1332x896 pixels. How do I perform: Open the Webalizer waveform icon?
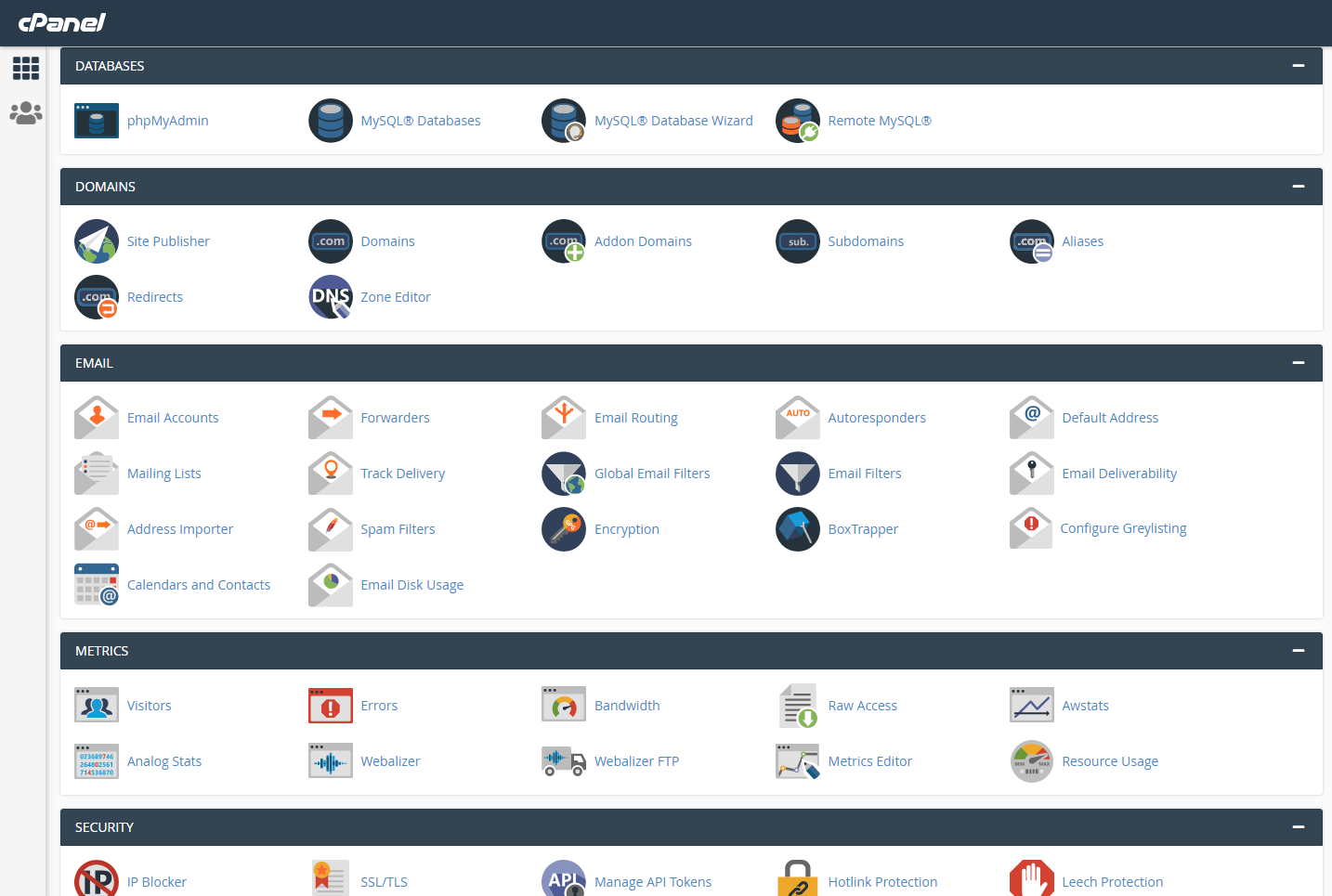pyautogui.click(x=331, y=761)
